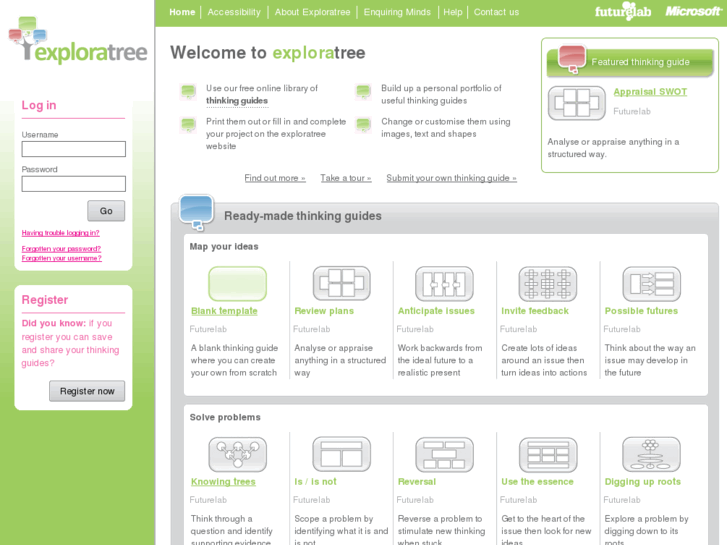The image size is (727, 545).
Task: Open the Reversal title link
Action: [417, 482]
